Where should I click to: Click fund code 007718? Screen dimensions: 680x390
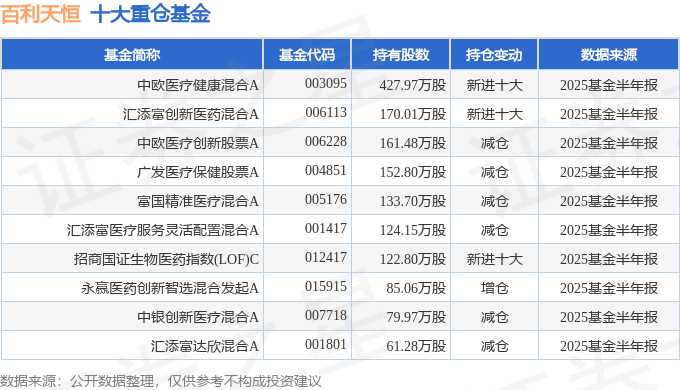pos(326,315)
